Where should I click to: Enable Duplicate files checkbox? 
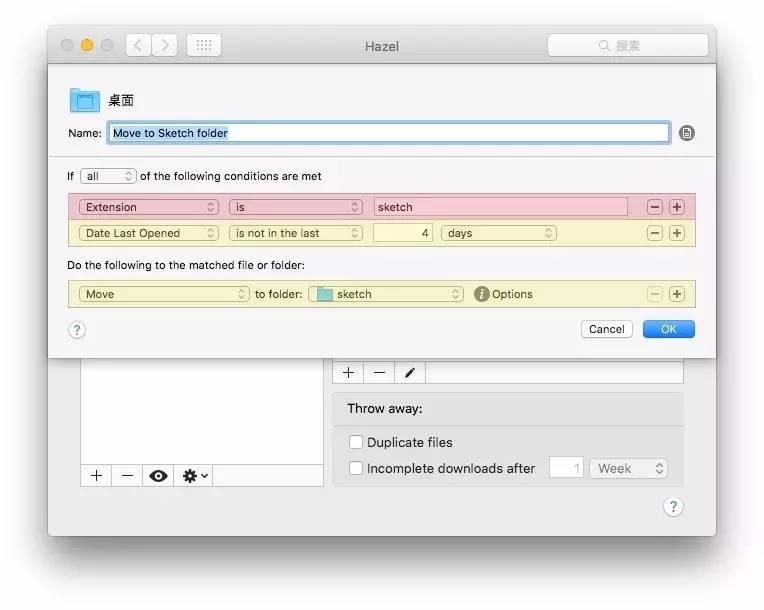click(356, 442)
